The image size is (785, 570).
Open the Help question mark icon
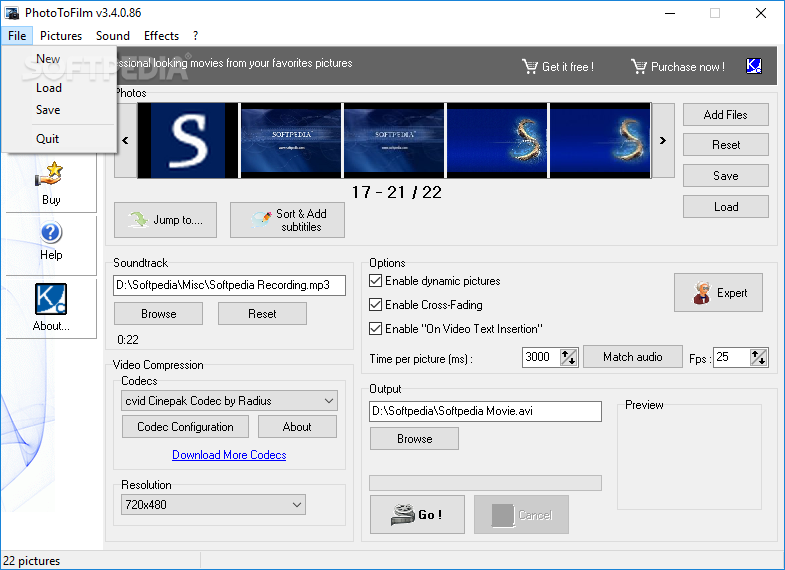(x=51, y=233)
